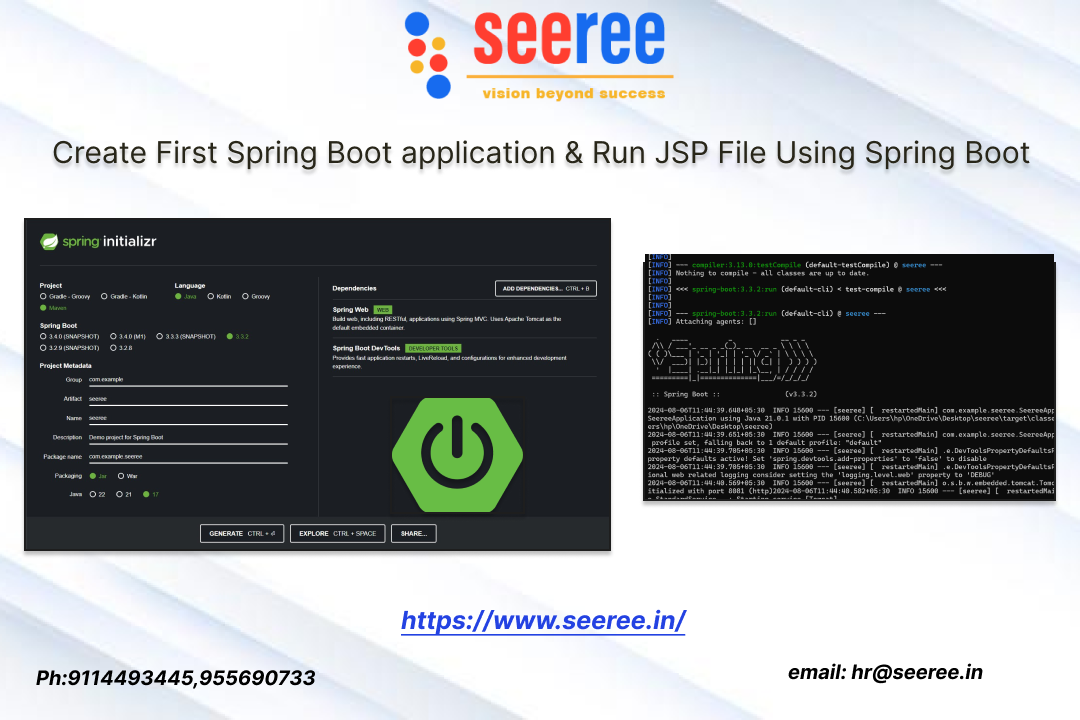Click the phone number text
The image size is (1080, 720).
(176, 678)
